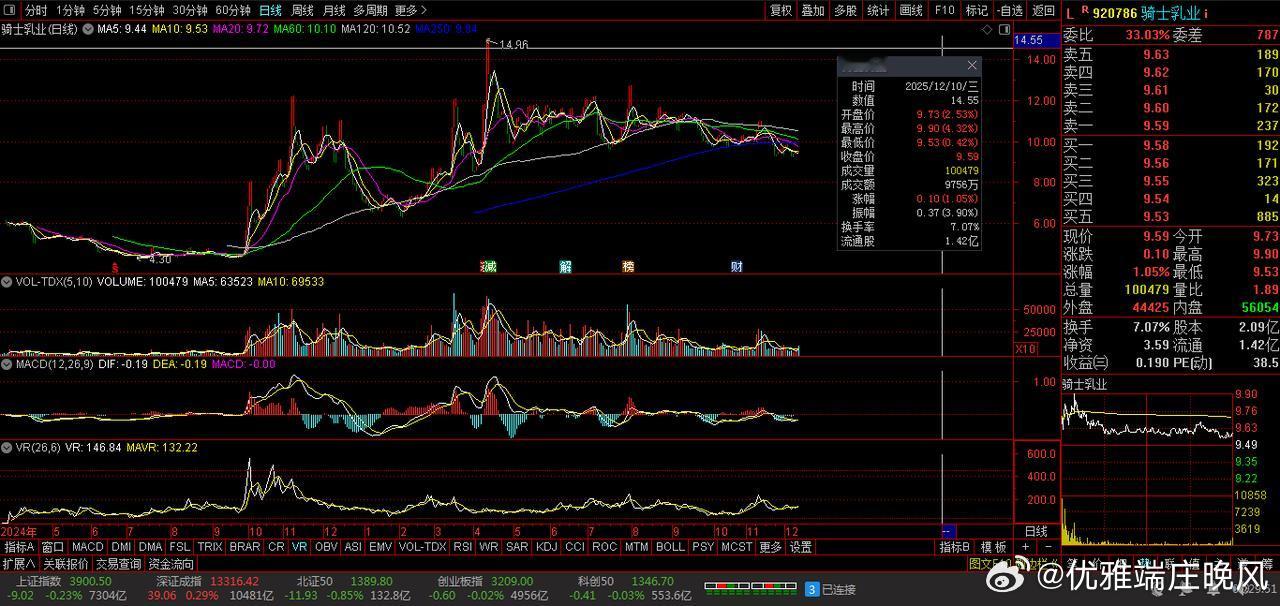The height and width of the screenshot is (606, 1280).
Task: Select the 月线 monthly period
Action: 334,10
